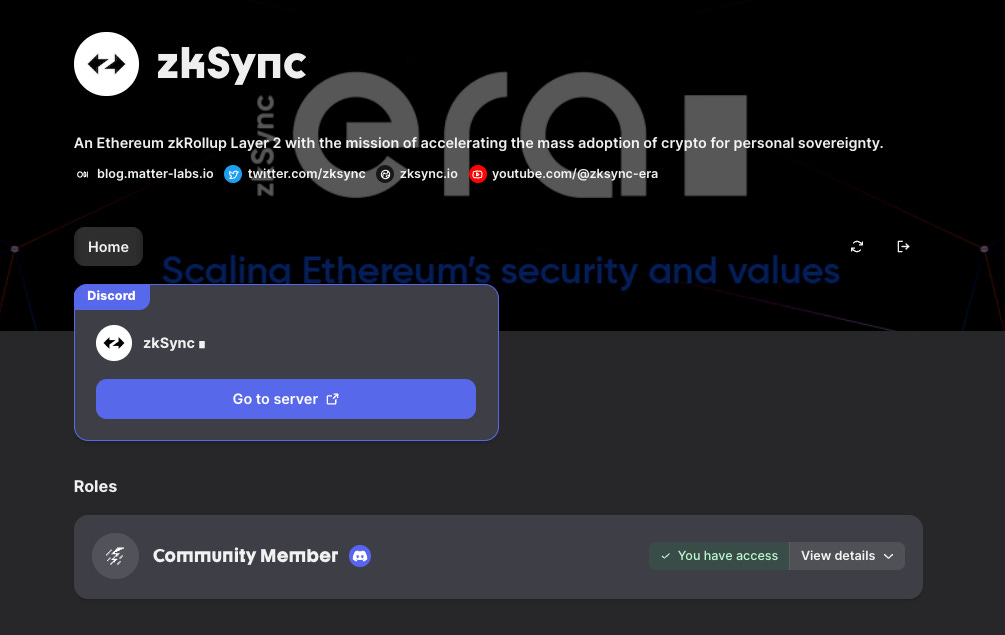Viewport: 1005px width, 635px height.
Task: Refresh access with the sync arrows icon
Action: 857,247
